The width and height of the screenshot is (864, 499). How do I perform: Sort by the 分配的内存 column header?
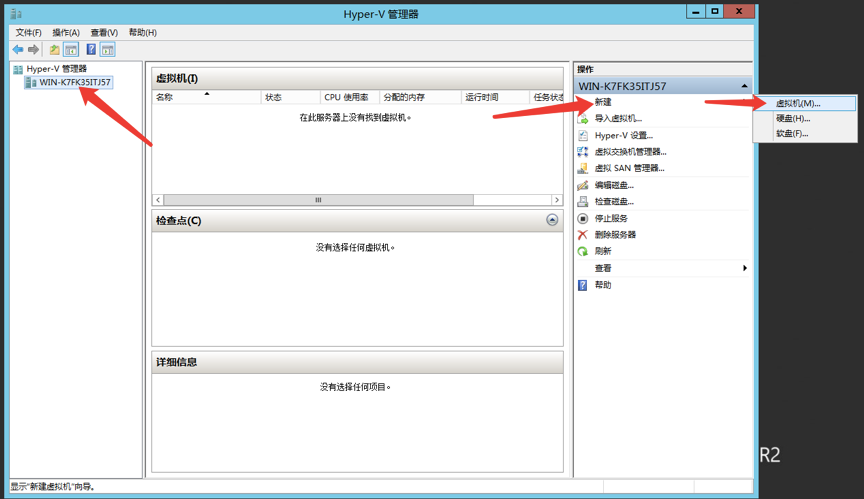pos(420,97)
